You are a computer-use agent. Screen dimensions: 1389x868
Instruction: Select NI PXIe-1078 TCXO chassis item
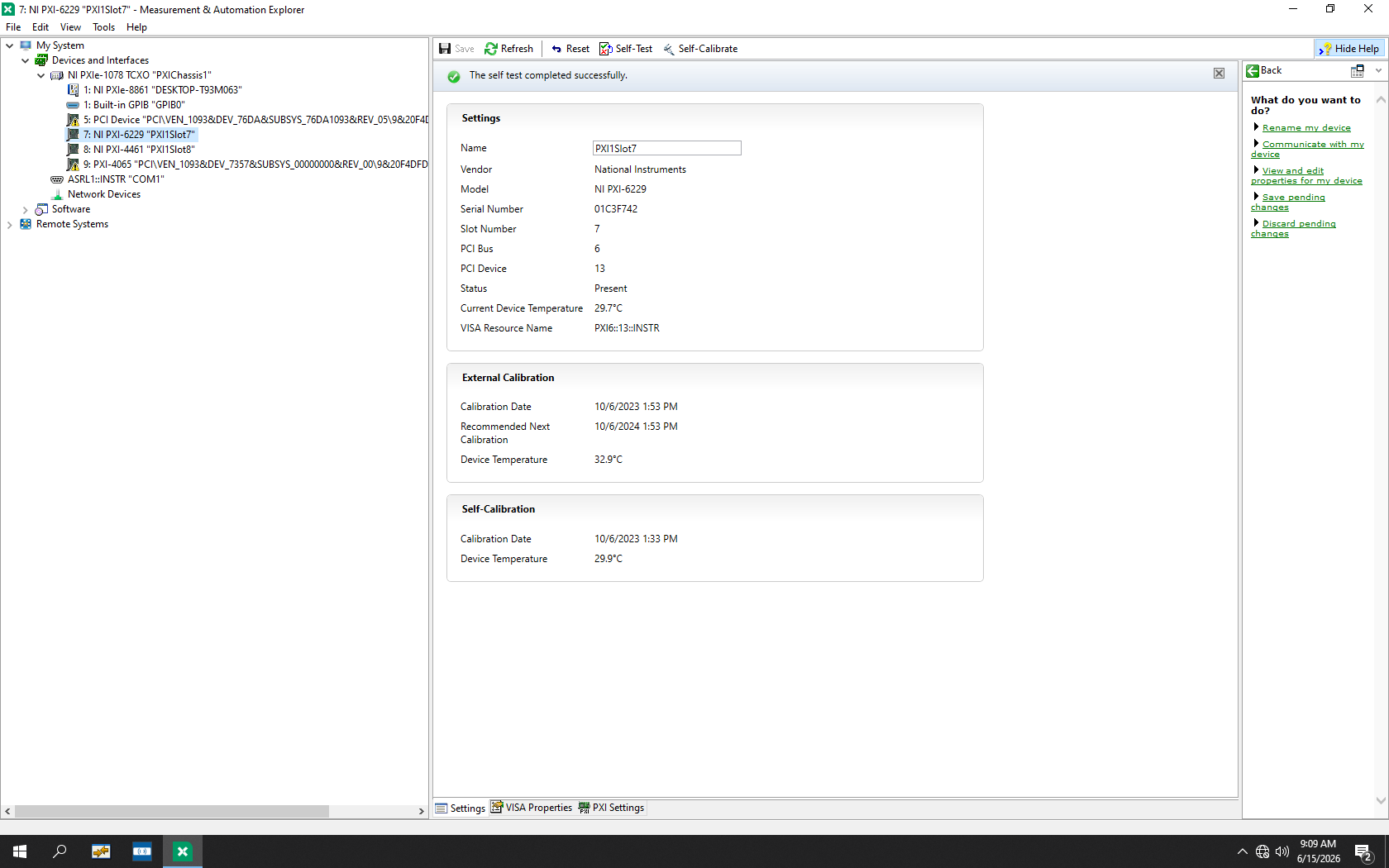click(x=140, y=75)
